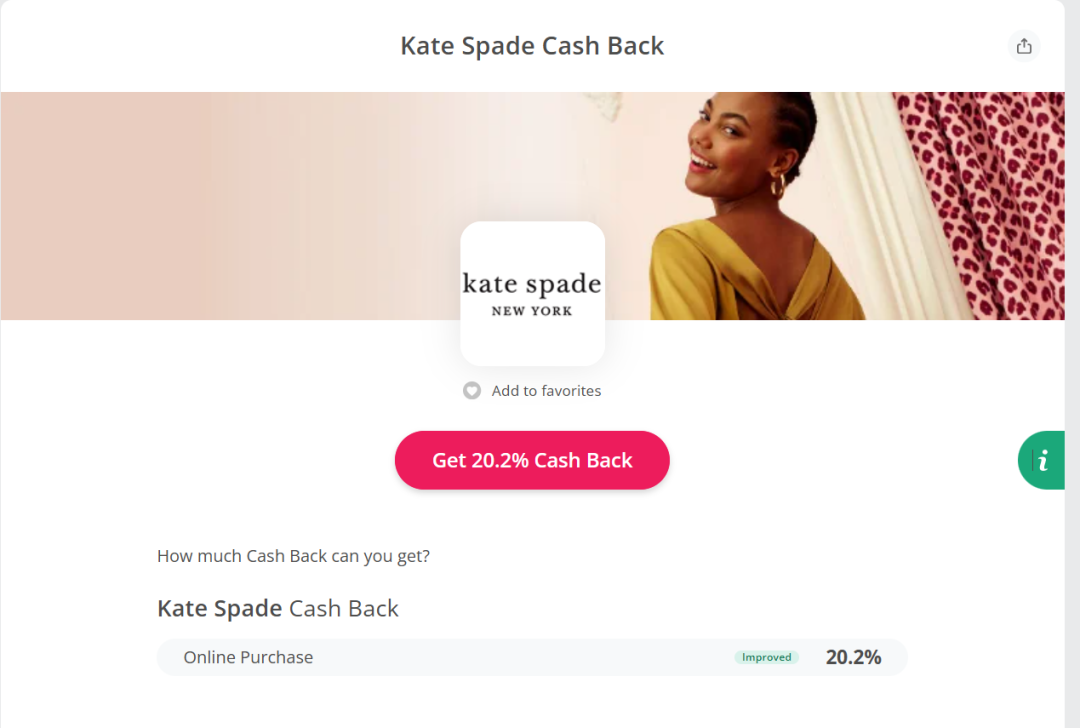1080x728 pixels.
Task: Click the green Improved badge
Action: (x=766, y=658)
